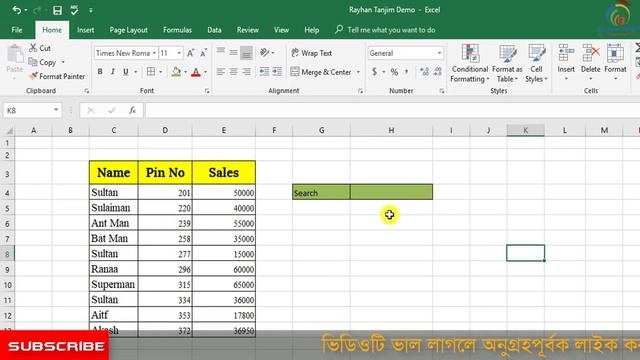The image size is (640, 360).
Task: Switch to the Review tab
Action: tap(247, 30)
